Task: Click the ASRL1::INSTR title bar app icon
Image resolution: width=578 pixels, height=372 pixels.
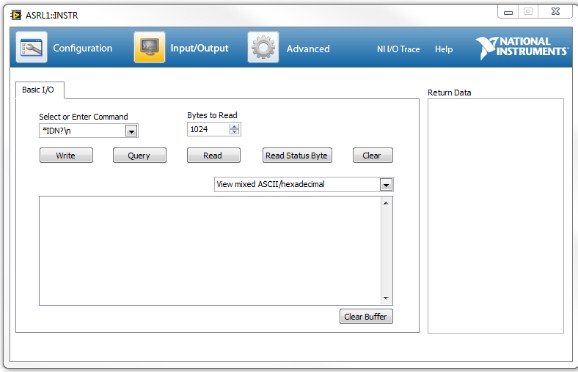Action: point(16,15)
